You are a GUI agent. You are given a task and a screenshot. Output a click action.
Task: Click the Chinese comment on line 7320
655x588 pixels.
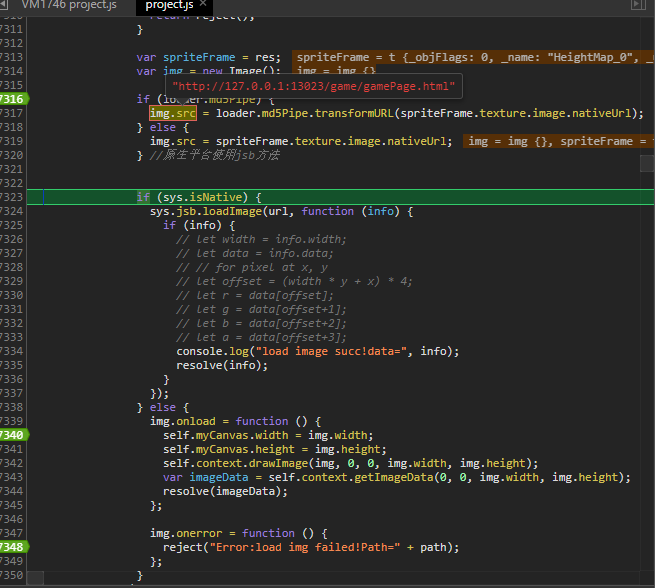tap(215, 155)
